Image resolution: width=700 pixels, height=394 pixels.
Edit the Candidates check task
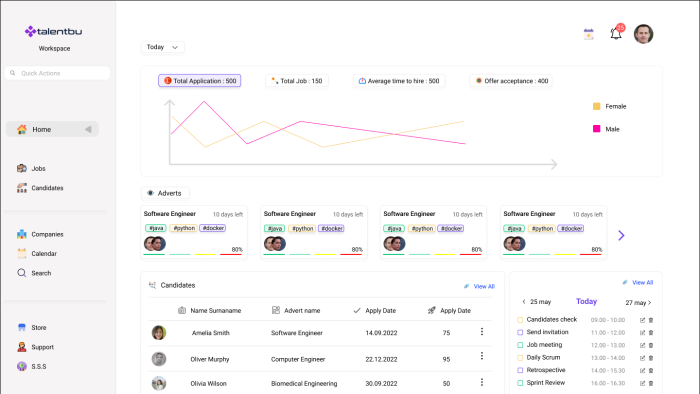point(642,320)
